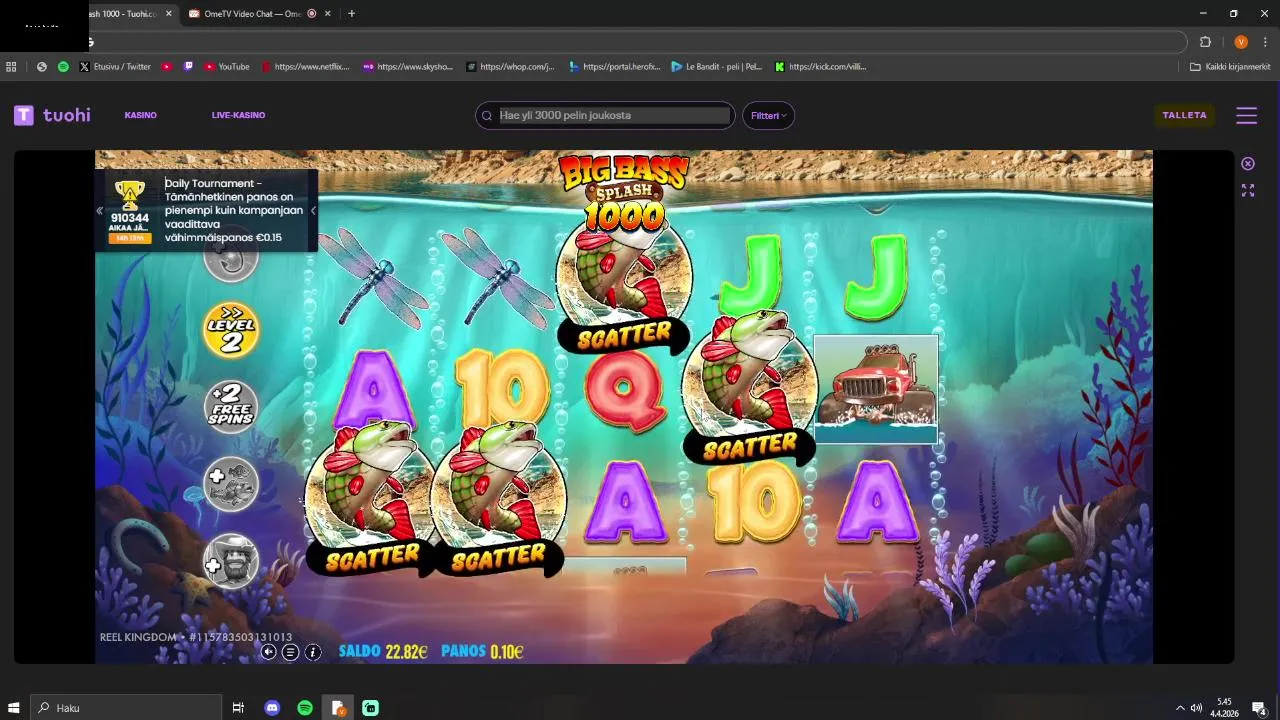Click the Level 2 progress badge
This screenshot has width=1280, height=720.
tap(231, 329)
